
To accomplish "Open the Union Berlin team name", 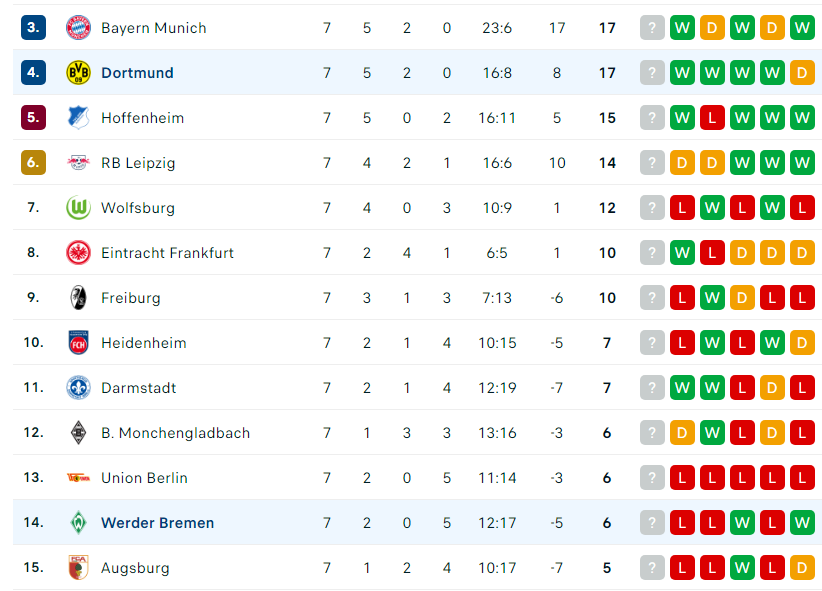I will (x=144, y=478).
